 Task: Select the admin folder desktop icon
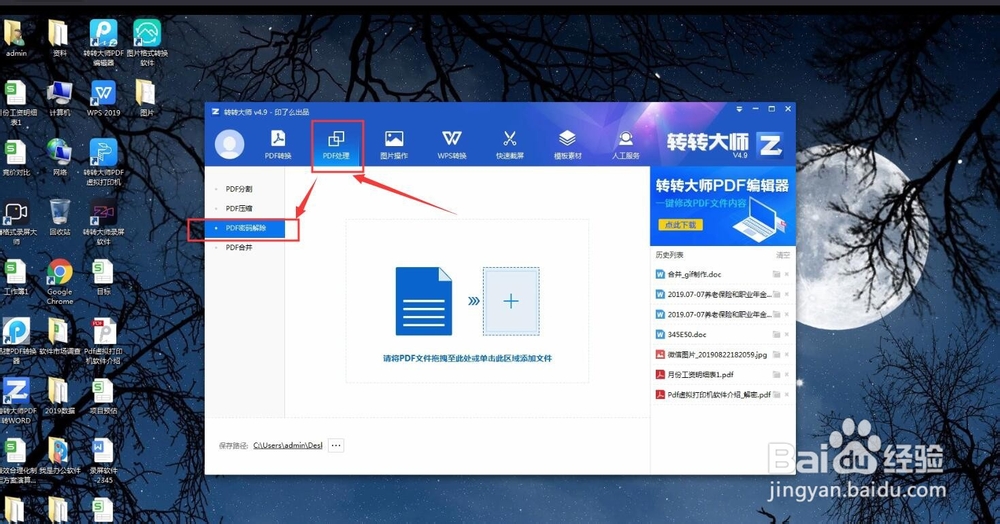point(15,38)
